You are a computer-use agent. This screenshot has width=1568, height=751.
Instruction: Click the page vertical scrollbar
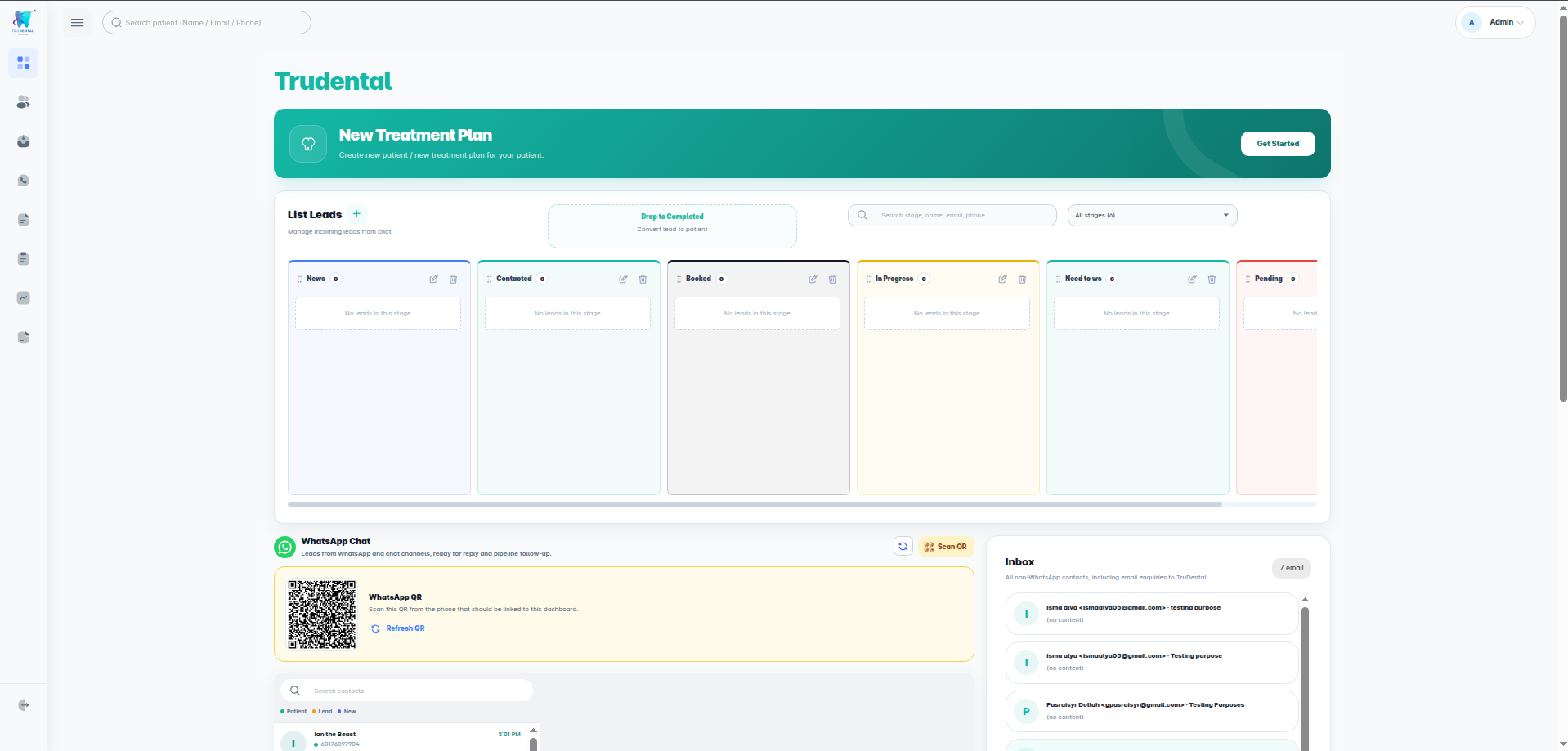[1563, 208]
